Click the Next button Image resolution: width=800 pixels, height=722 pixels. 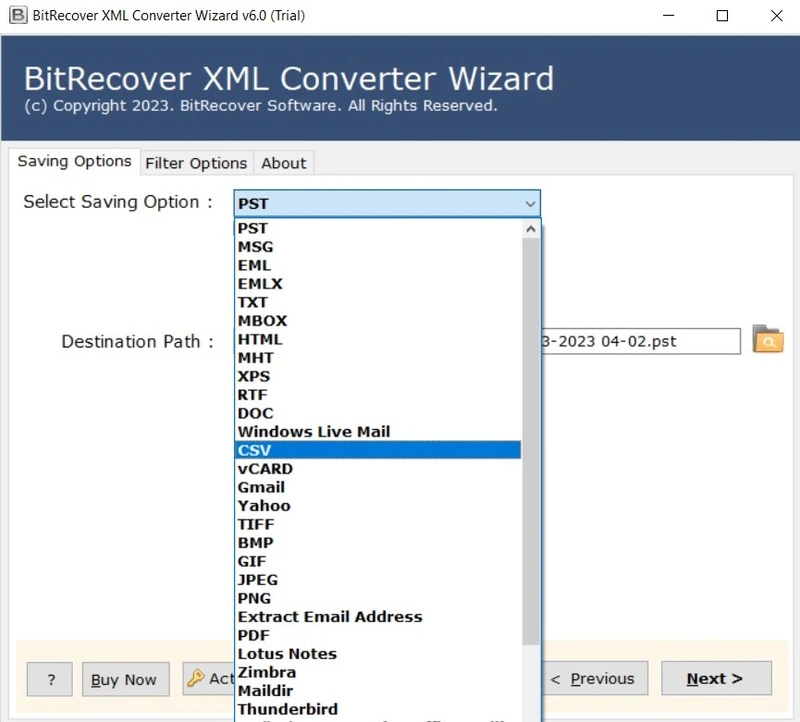point(716,678)
